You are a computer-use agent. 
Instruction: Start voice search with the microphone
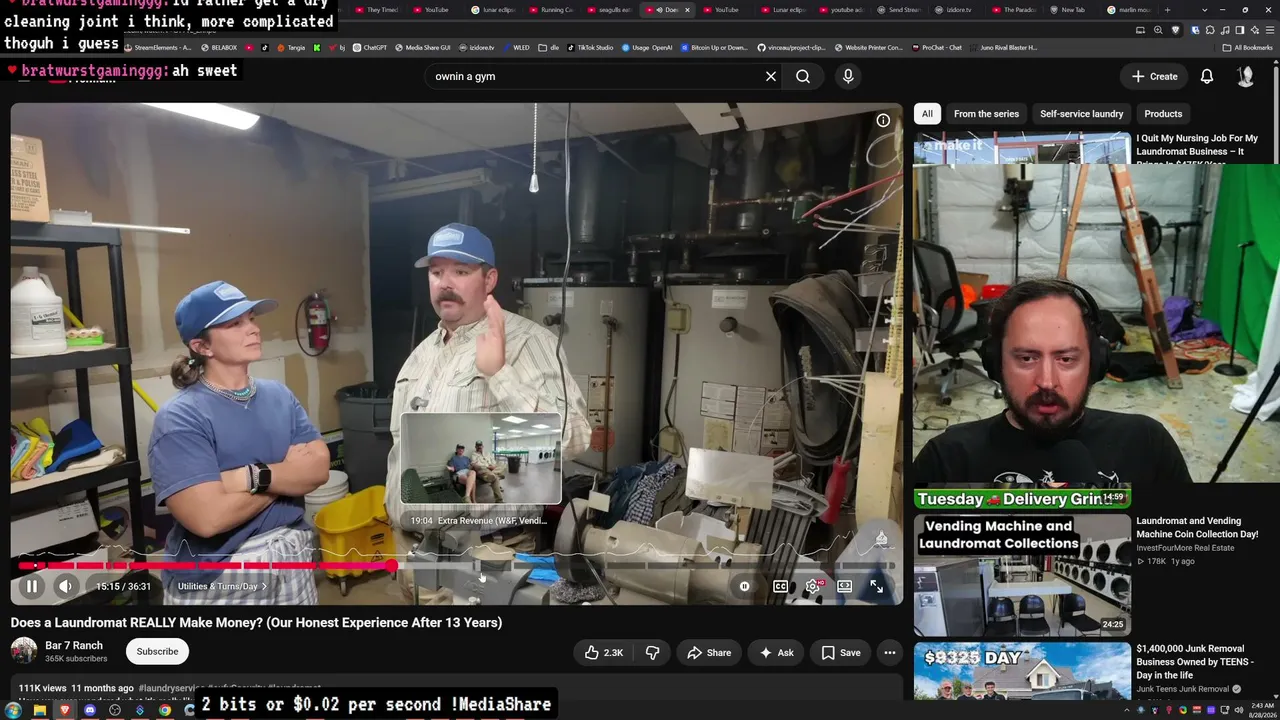848,76
